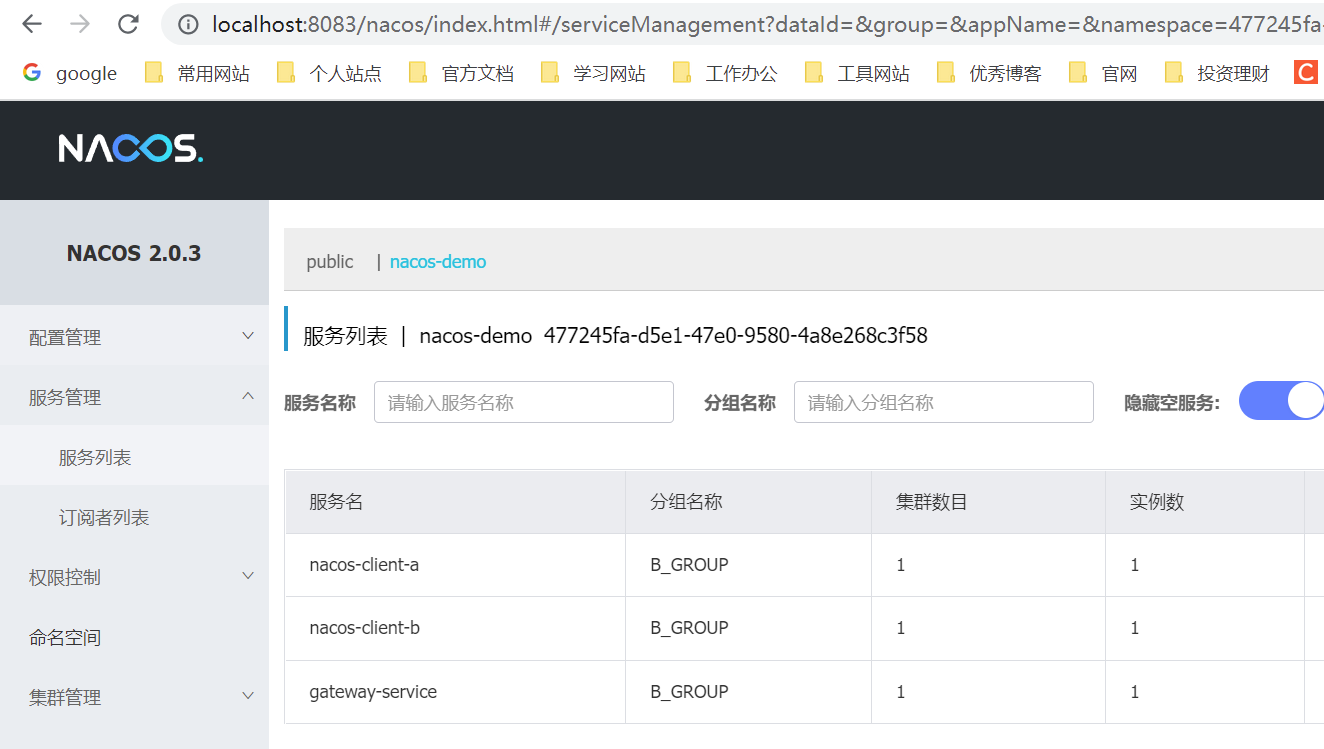This screenshot has width=1324, height=749.
Task: Collapse the 服务管理 menu
Action: [x=134, y=397]
